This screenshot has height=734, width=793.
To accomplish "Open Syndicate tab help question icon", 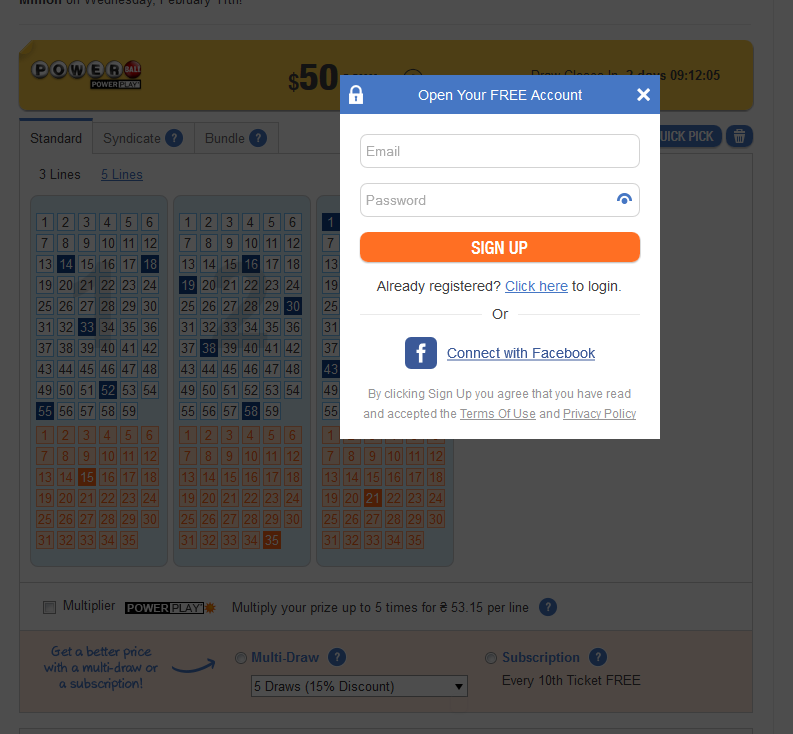I will coord(174,138).
